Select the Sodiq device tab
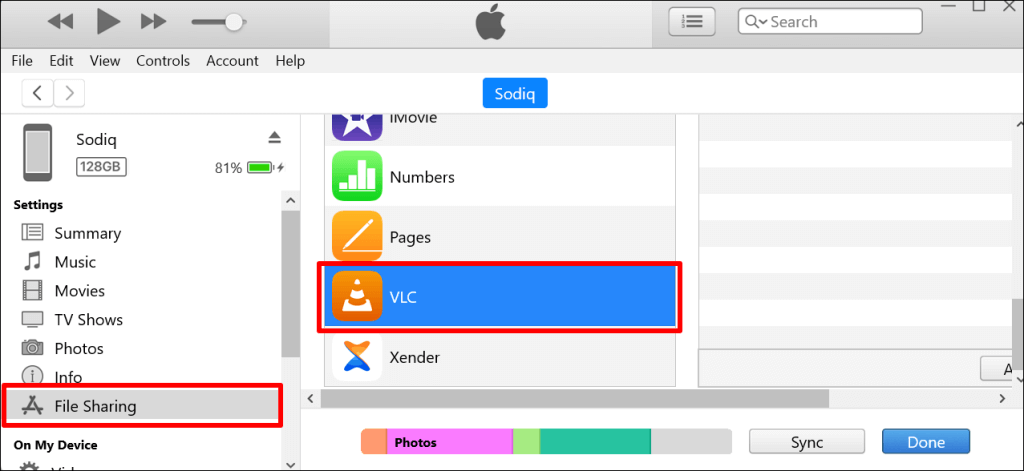Viewport: 1024px width, 471px height. (x=515, y=94)
